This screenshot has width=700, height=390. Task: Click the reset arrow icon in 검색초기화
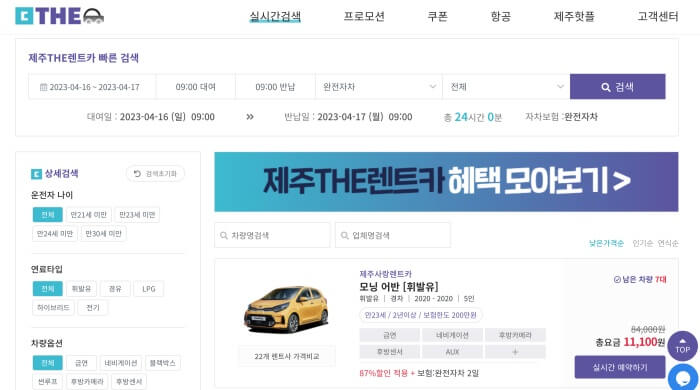click(x=138, y=174)
